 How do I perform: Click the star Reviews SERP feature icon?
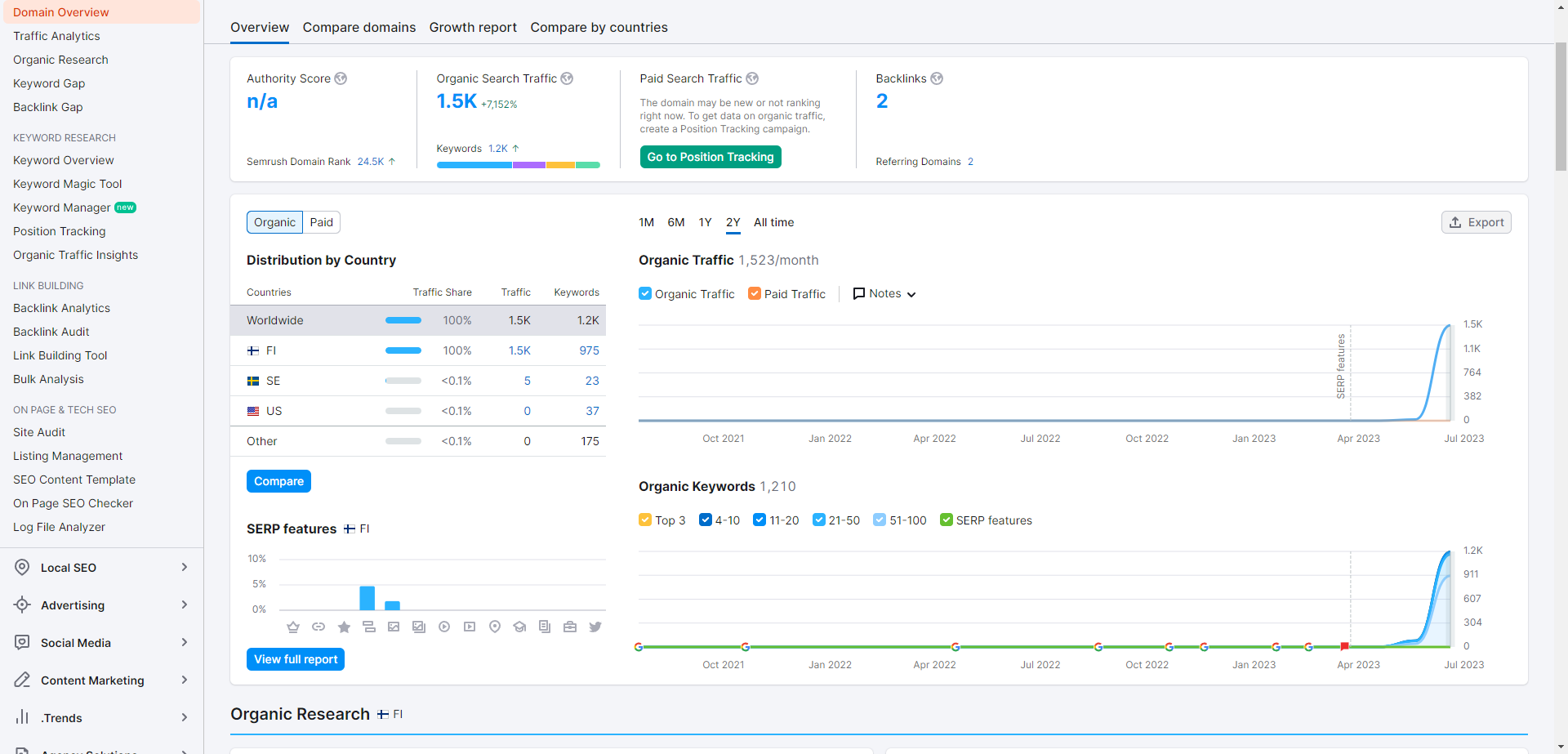(344, 627)
